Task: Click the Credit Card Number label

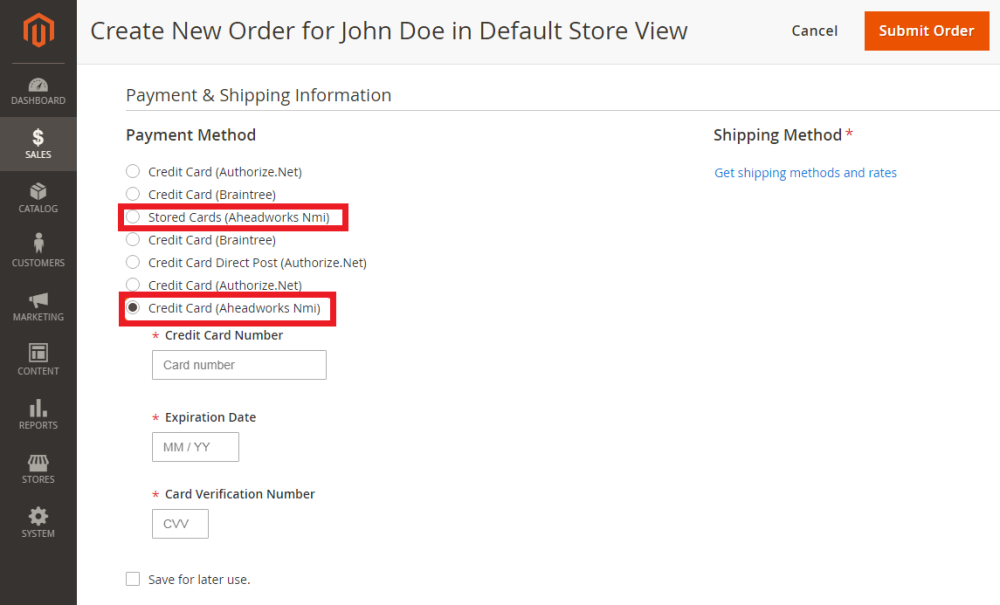Action: (x=224, y=335)
